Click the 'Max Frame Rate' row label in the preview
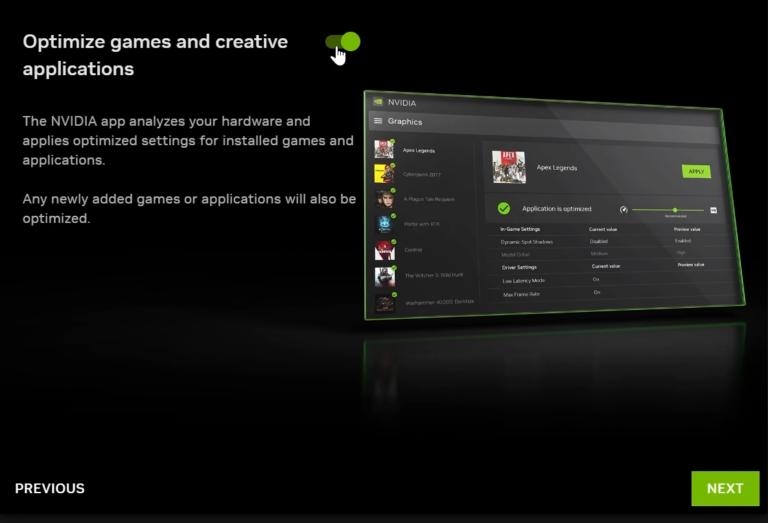This screenshot has height=523, width=768. pos(521,294)
